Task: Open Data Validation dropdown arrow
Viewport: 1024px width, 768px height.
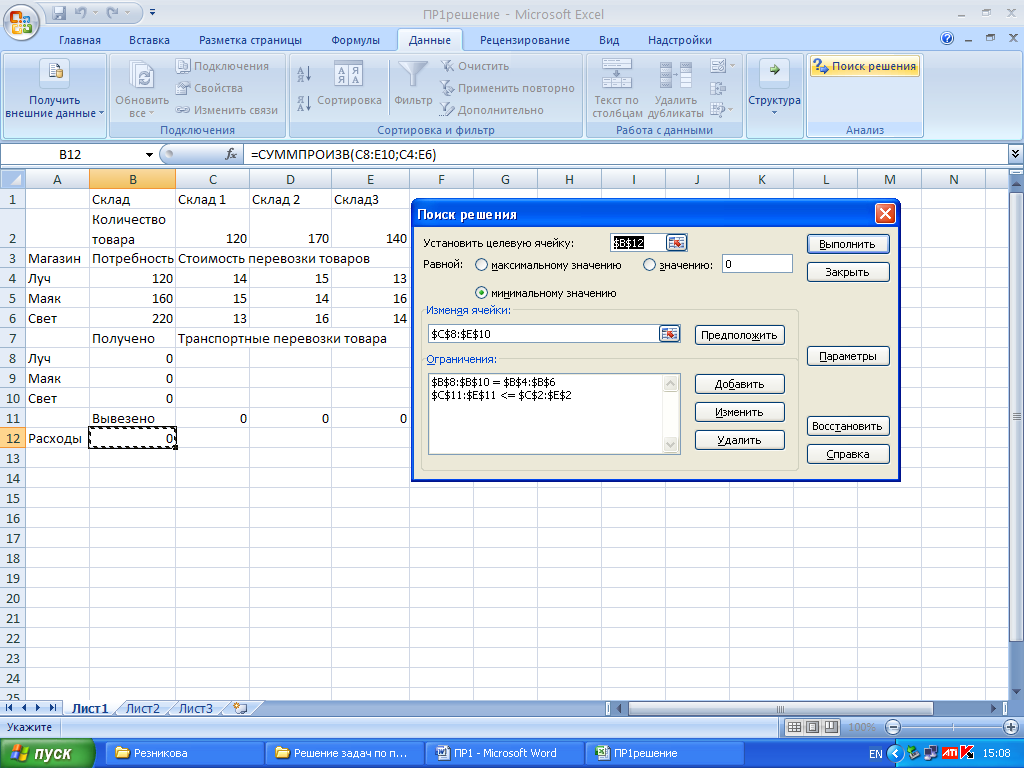Action: (732, 66)
